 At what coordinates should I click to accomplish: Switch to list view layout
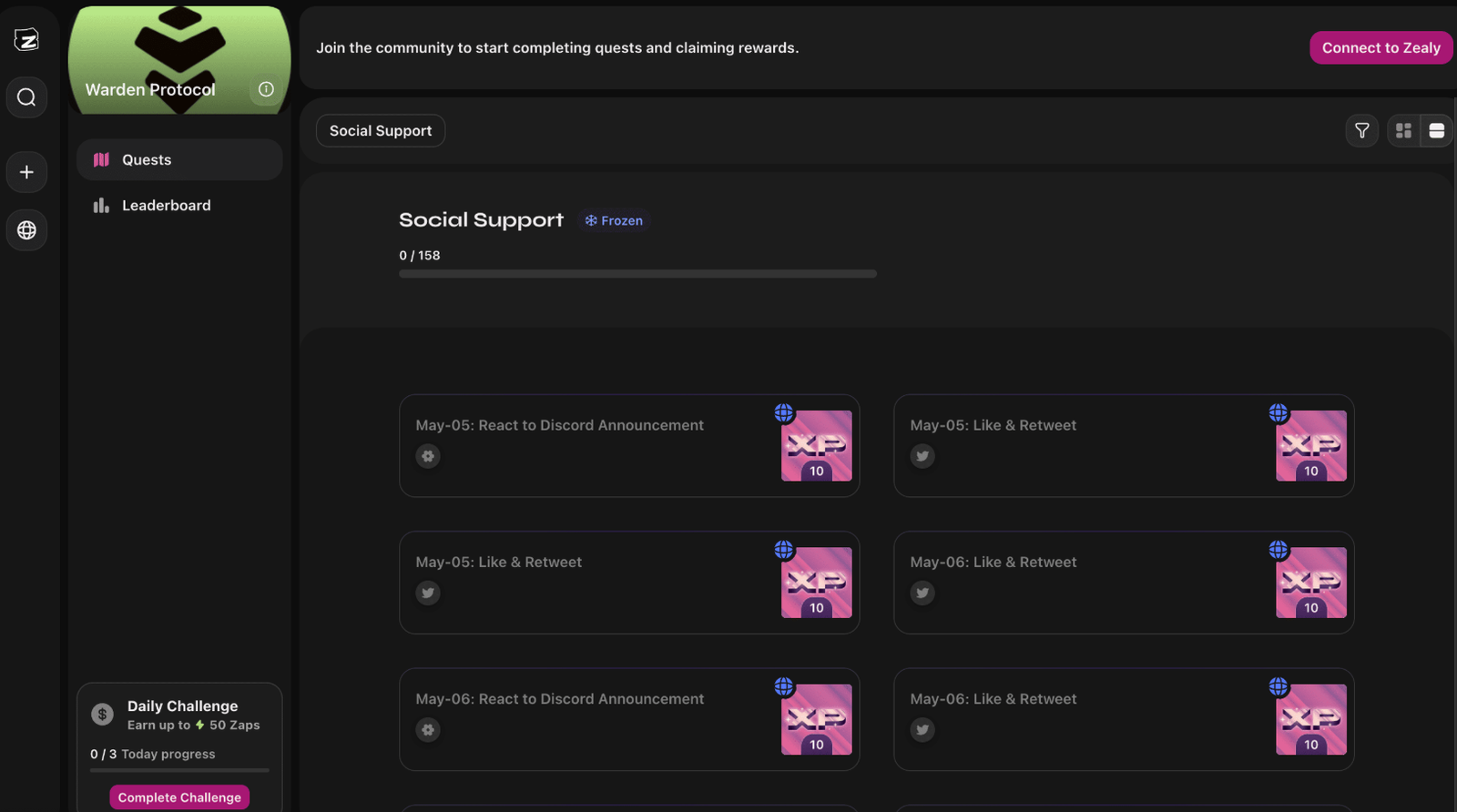1436,131
